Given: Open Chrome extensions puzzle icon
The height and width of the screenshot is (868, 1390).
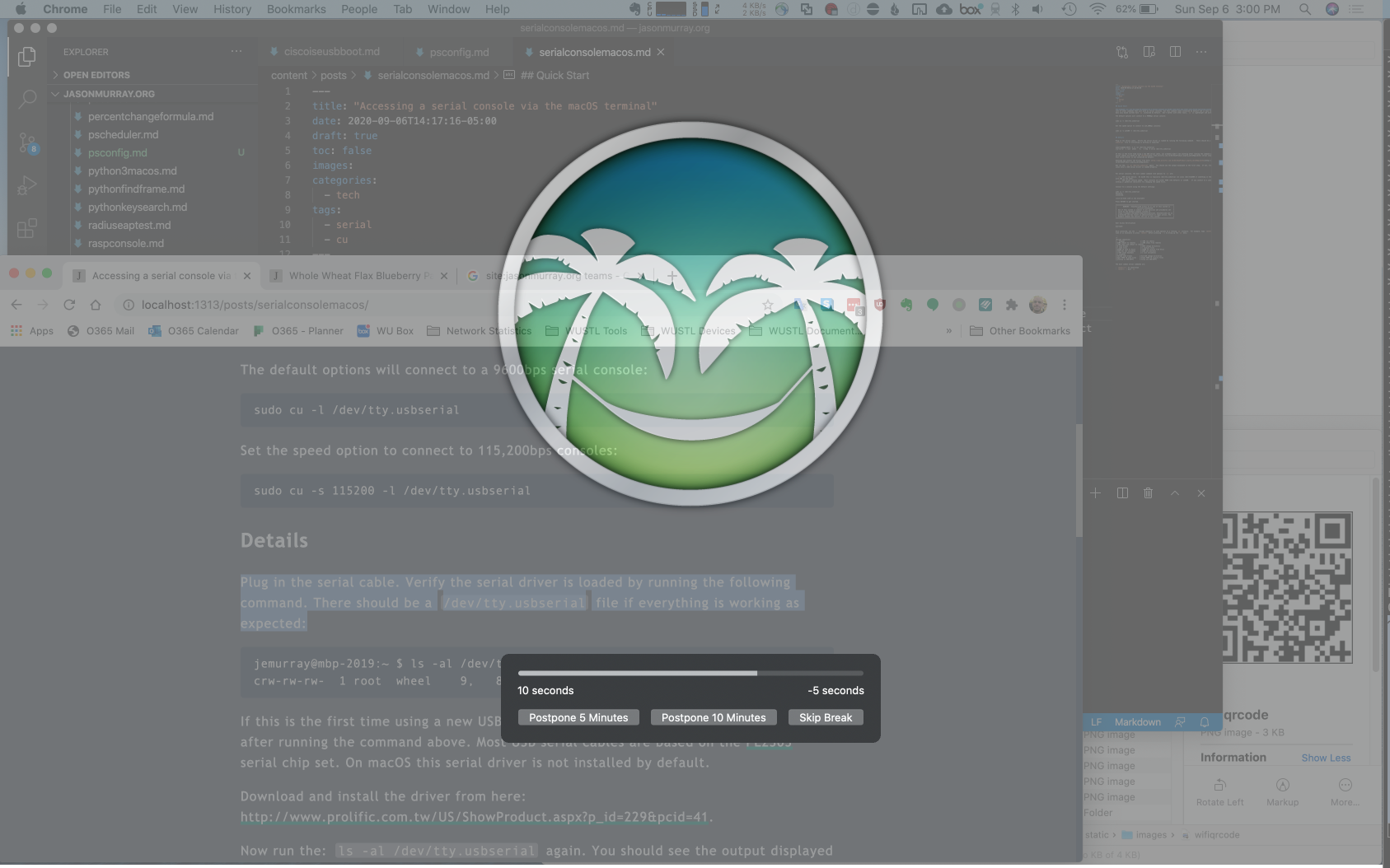Looking at the screenshot, I should click(1011, 305).
